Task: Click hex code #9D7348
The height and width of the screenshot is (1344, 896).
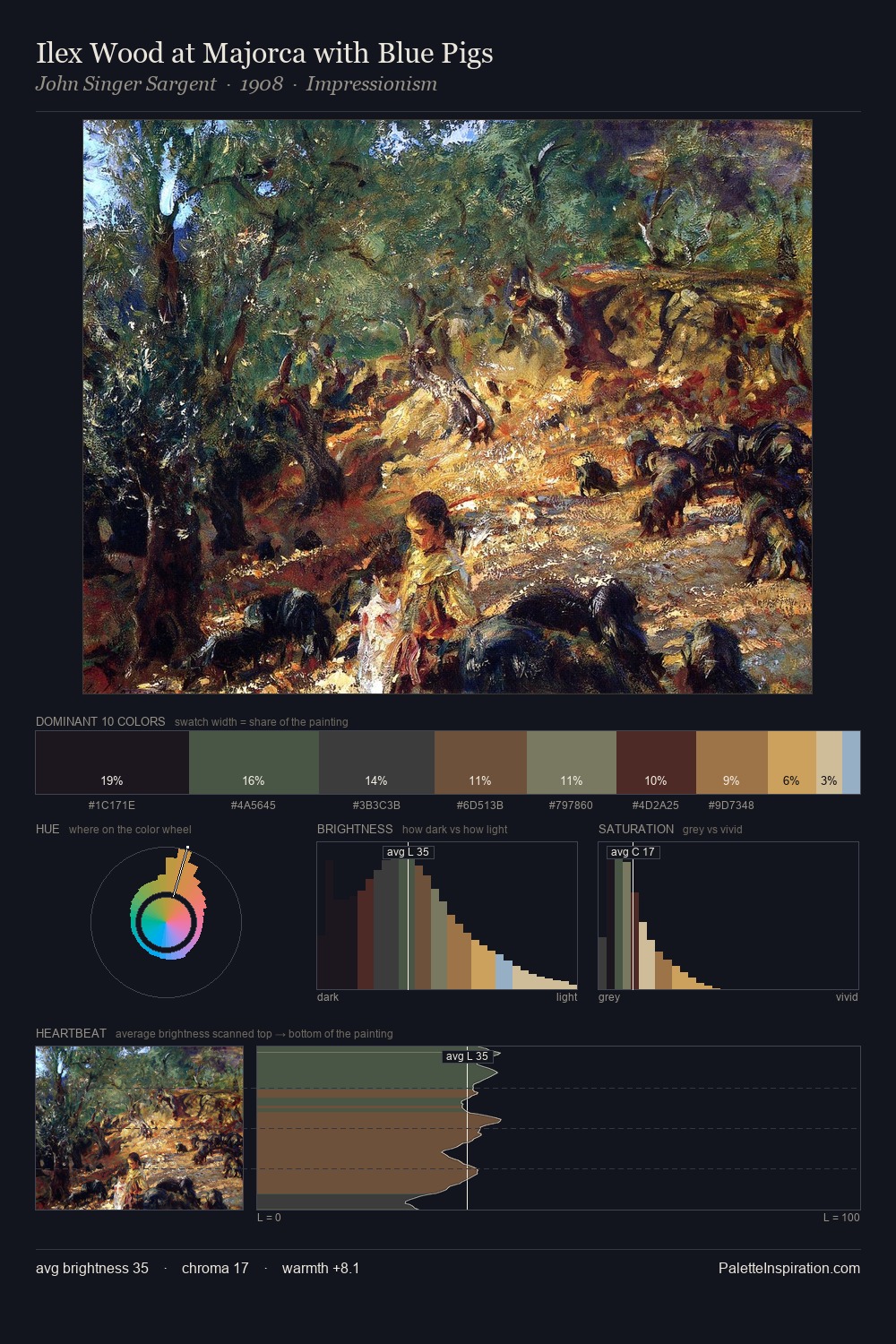Action: point(732,806)
